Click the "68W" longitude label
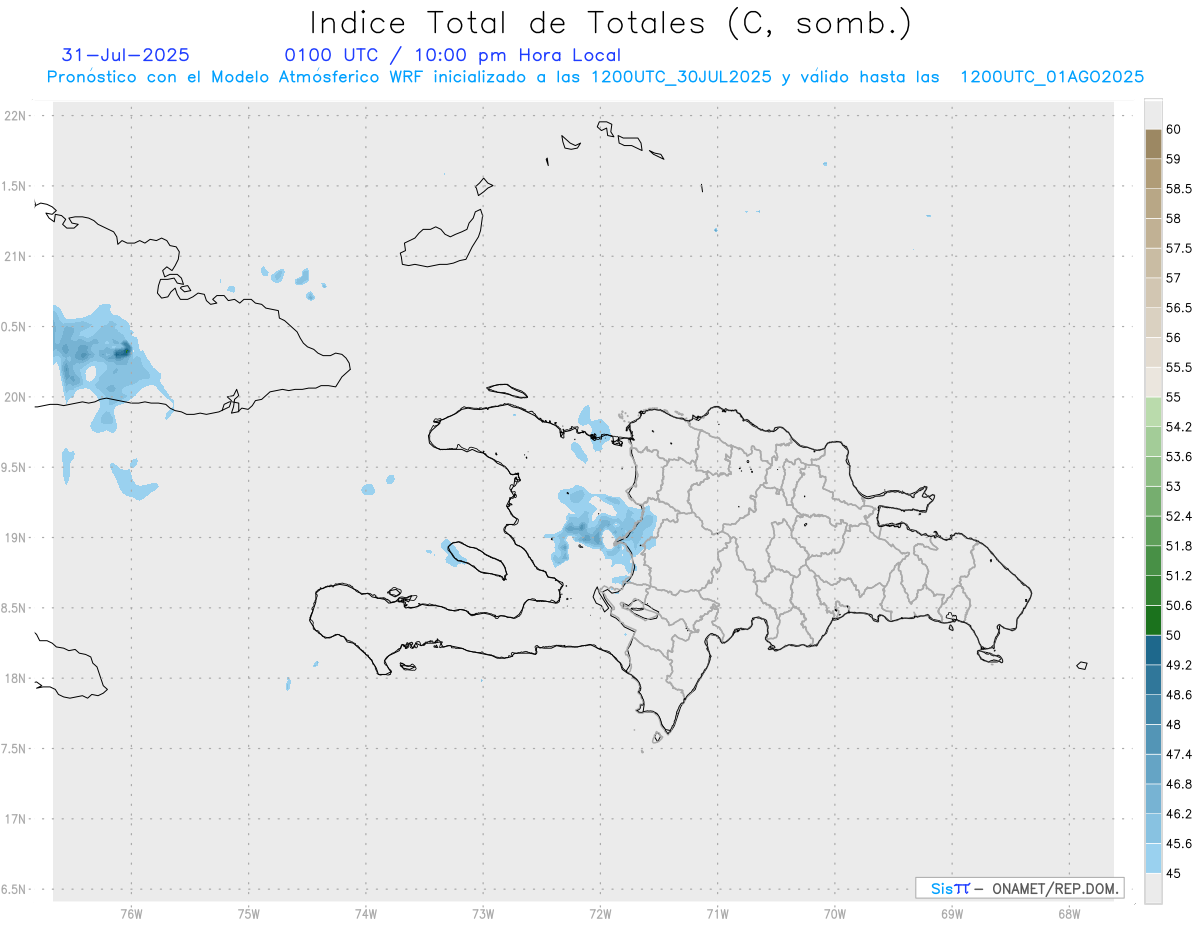Viewport: 1200px width, 927px height. (1069, 913)
